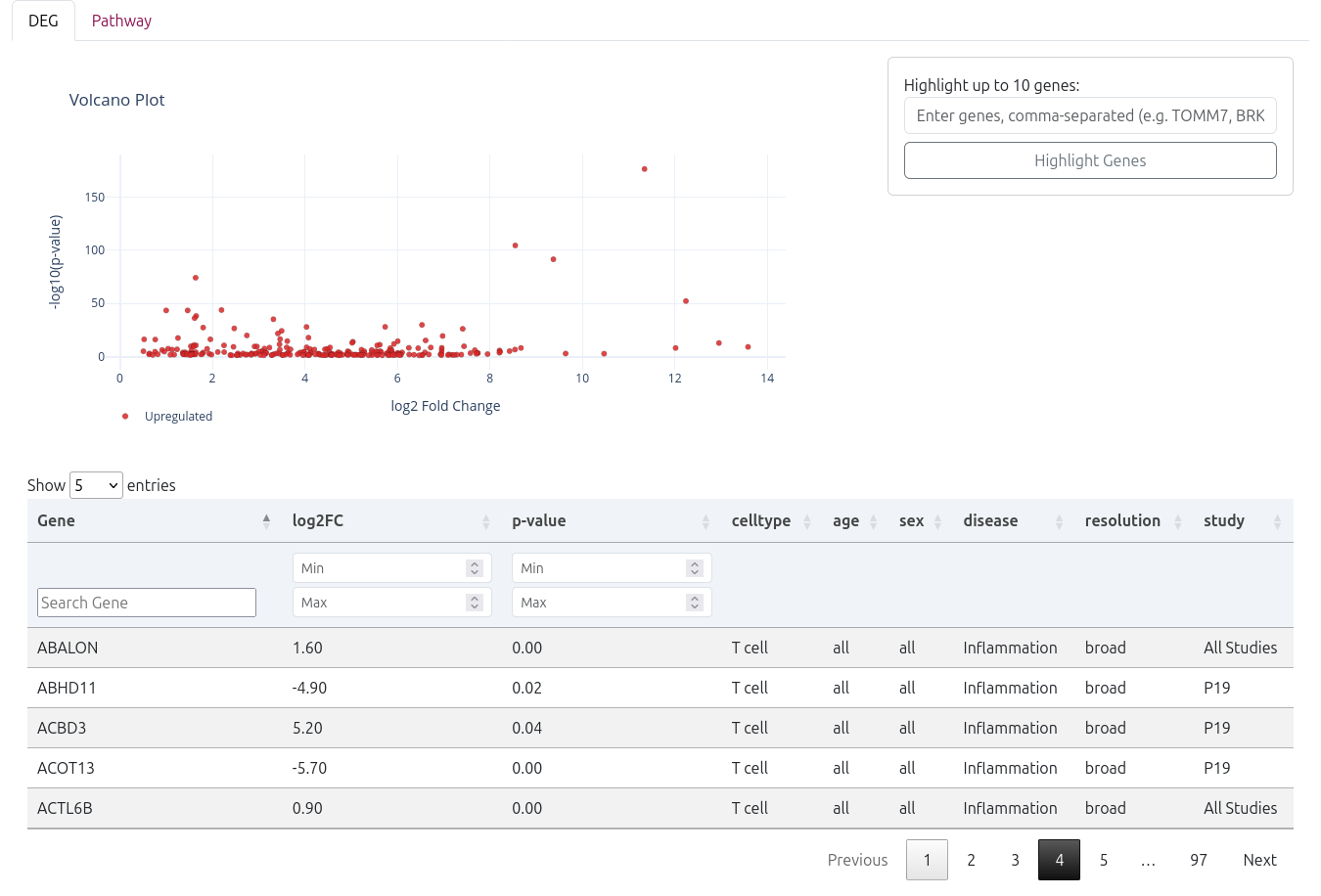The height and width of the screenshot is (896, 1321).
Task: Jump to page 97
Action: pos(1198,860)
